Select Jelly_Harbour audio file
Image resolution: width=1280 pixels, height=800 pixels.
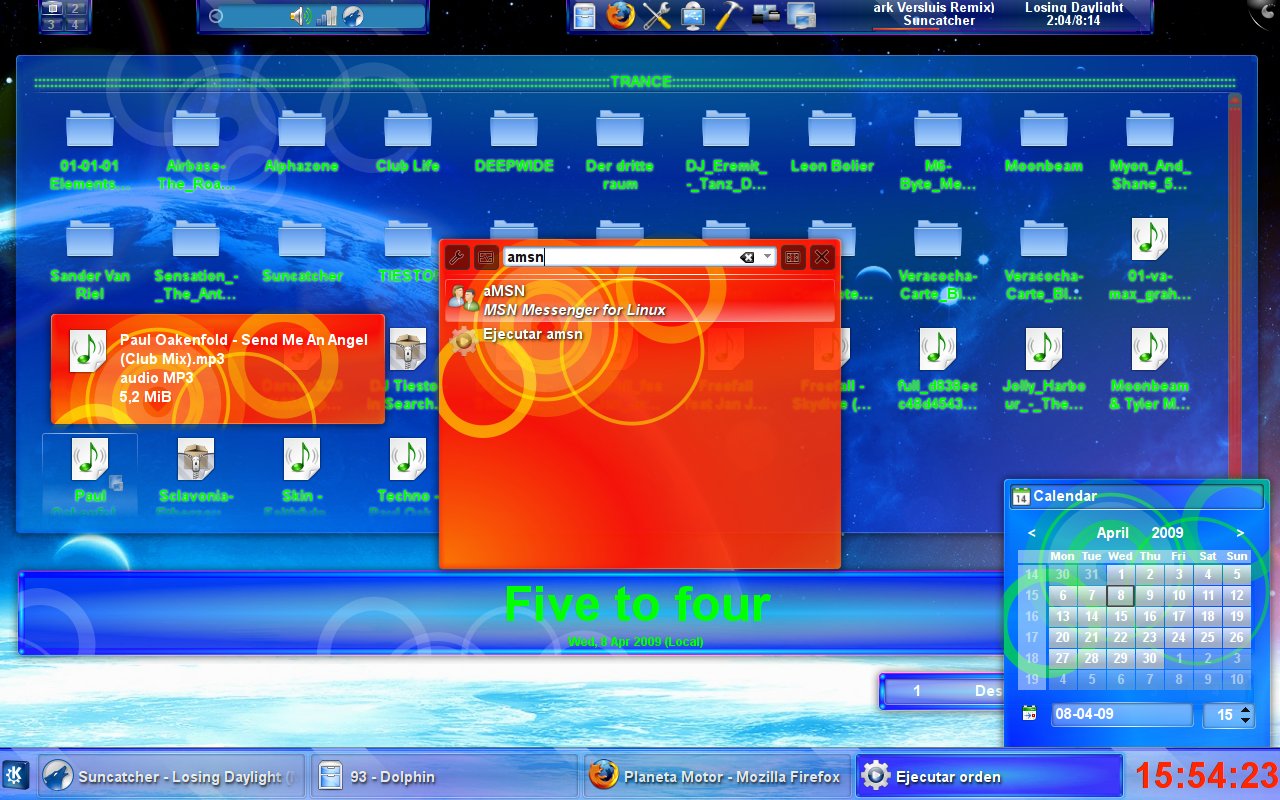click(x=1044, y=370)
